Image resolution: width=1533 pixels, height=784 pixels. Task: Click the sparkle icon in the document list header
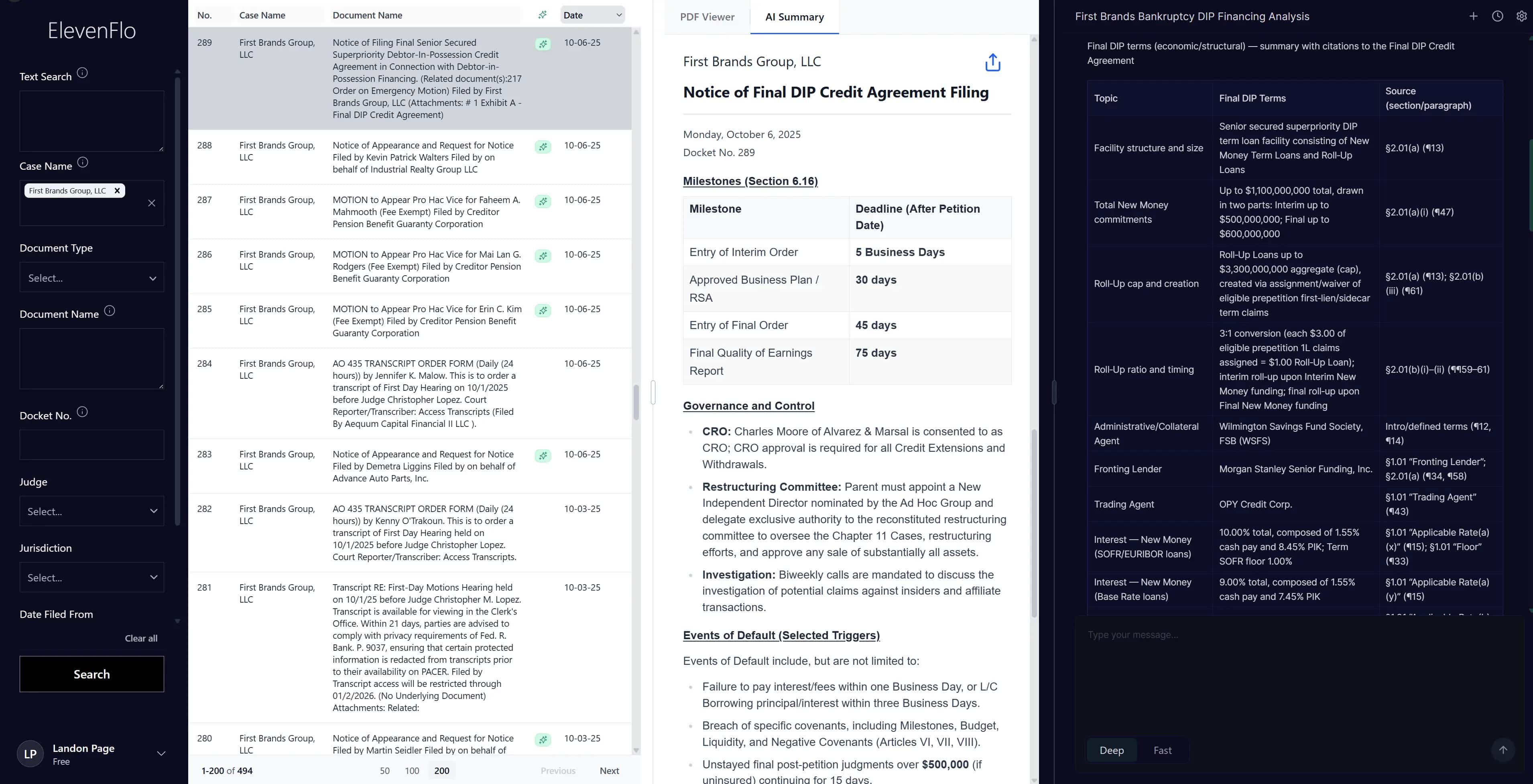coord(542,15)
